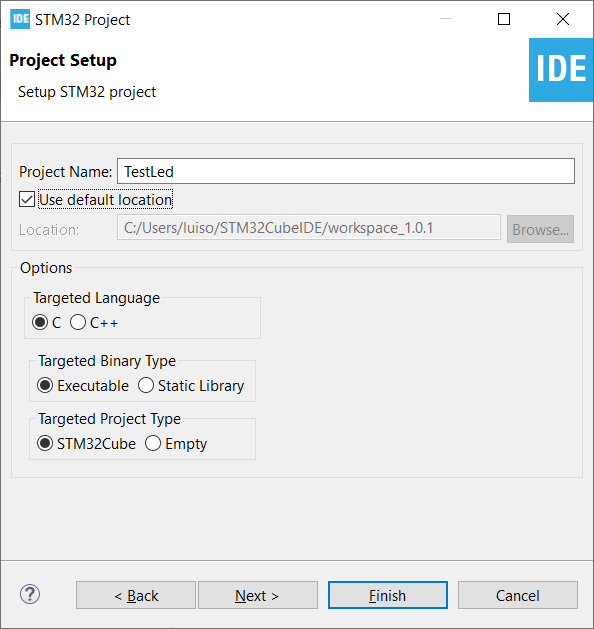Click into the Project Name field

point(346,171)
